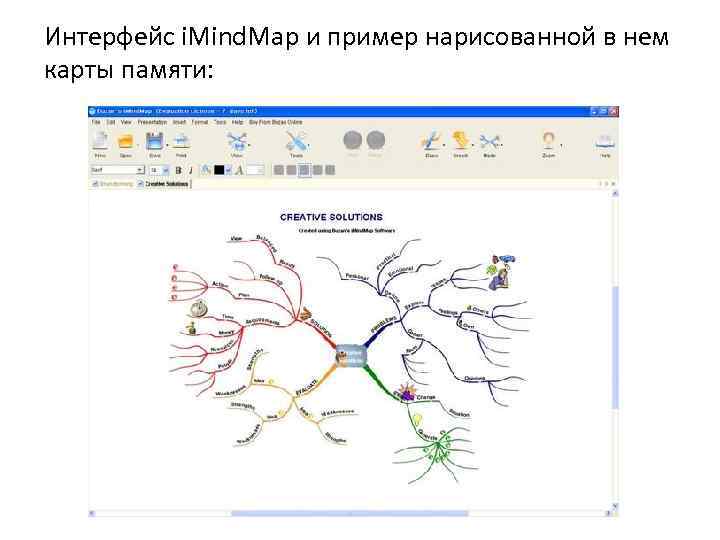The height and width of the screenshot is (540, 720).
Task: Click the Tools wrench toolbar icon
Action: coord(295,141)
